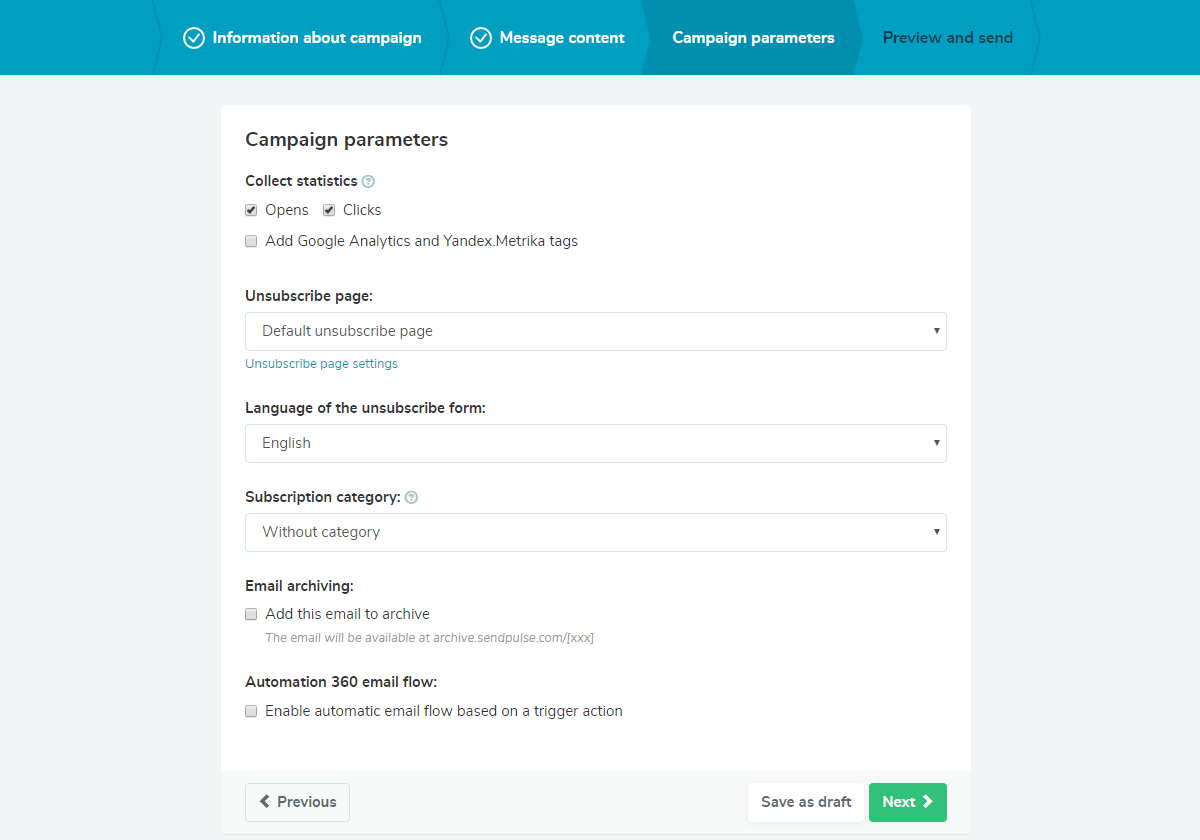The width and height of the screenshot is (1200, 840).
Task: Click the Subscription category help icon
Action: (x=411, y=497)
